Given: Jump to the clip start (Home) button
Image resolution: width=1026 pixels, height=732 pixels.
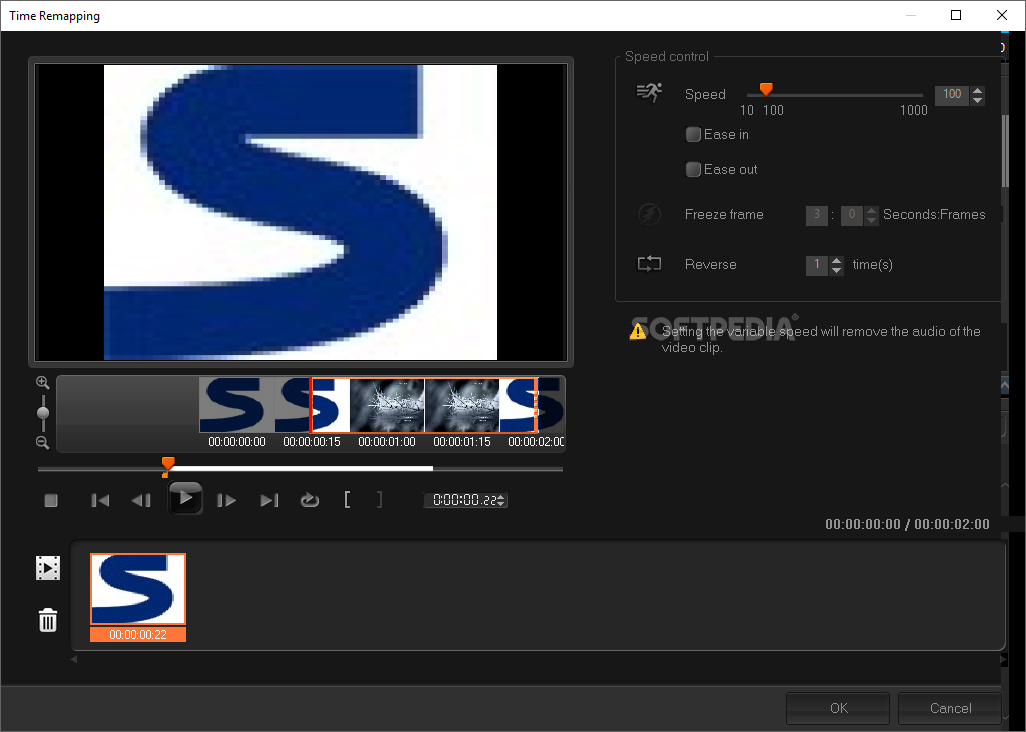Looking at the screenshot, I should (x=100, y=500).
